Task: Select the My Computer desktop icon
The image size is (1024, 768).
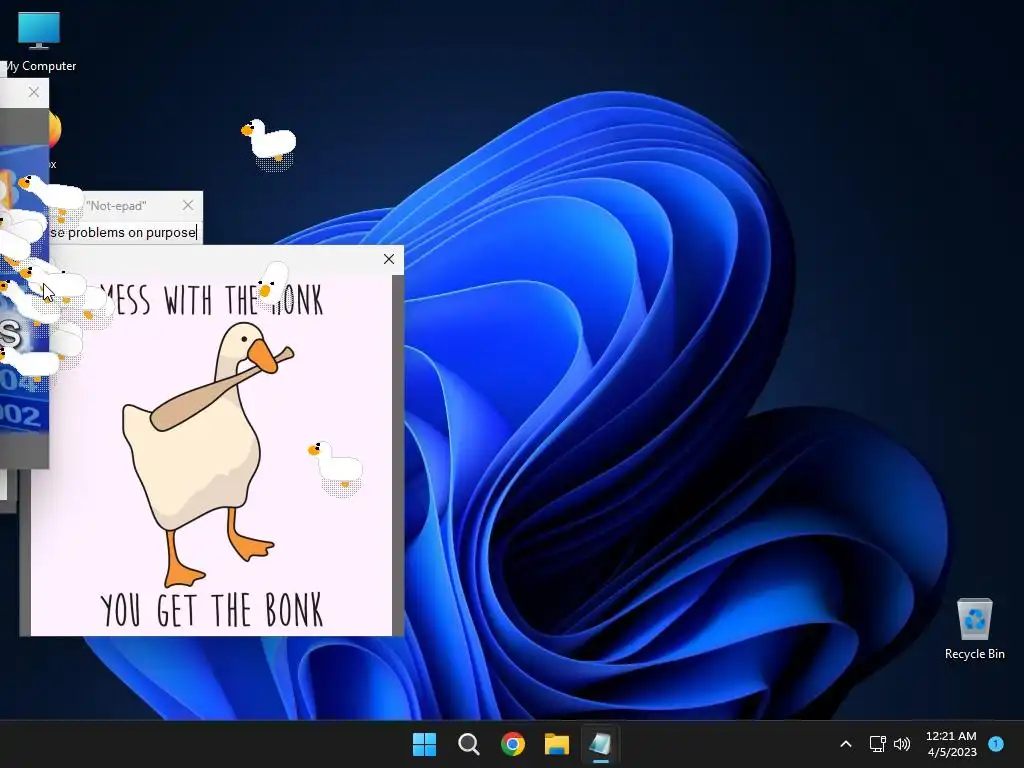Action: click(39, 42)
